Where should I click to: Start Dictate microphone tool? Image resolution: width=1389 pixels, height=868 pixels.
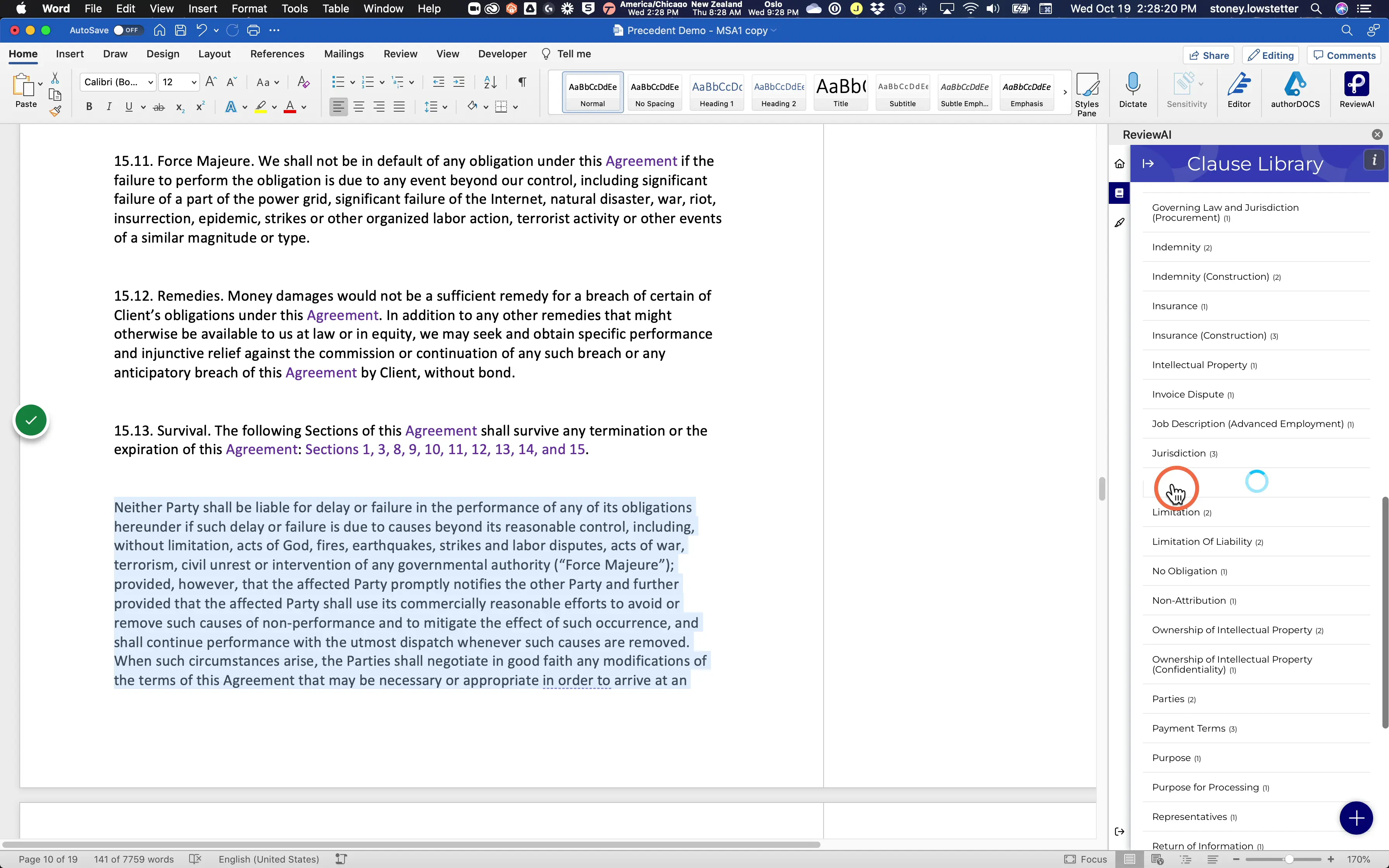tap(1132, 90)
